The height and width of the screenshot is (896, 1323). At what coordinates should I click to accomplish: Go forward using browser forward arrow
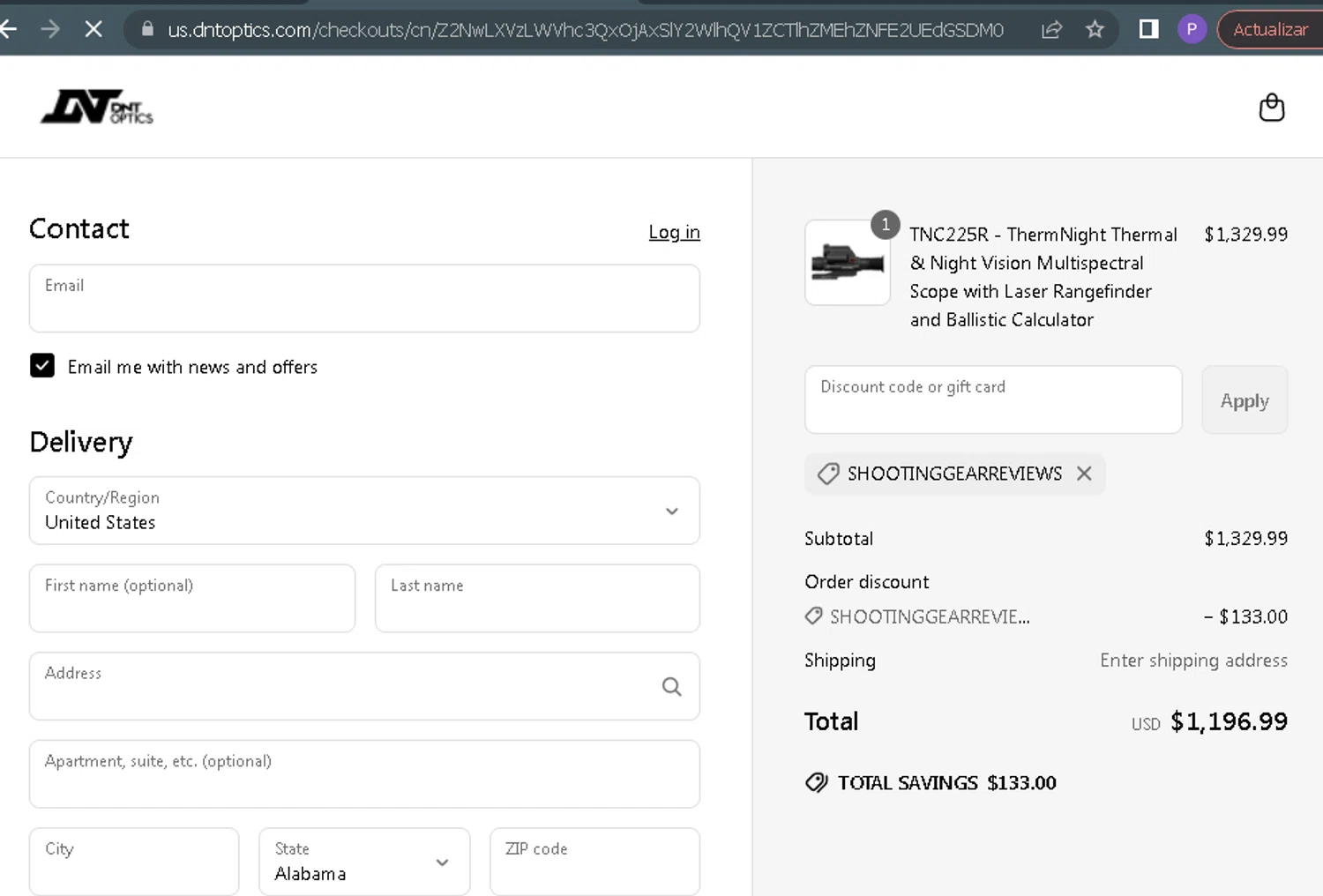(x=50, y=29)
